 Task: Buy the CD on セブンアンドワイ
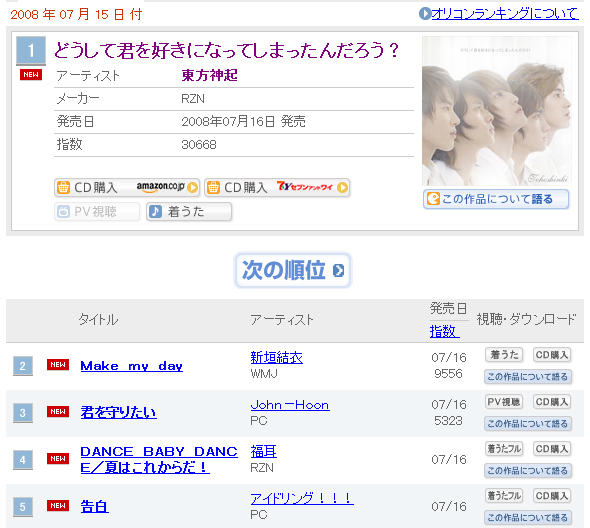(x=277, y=187)
